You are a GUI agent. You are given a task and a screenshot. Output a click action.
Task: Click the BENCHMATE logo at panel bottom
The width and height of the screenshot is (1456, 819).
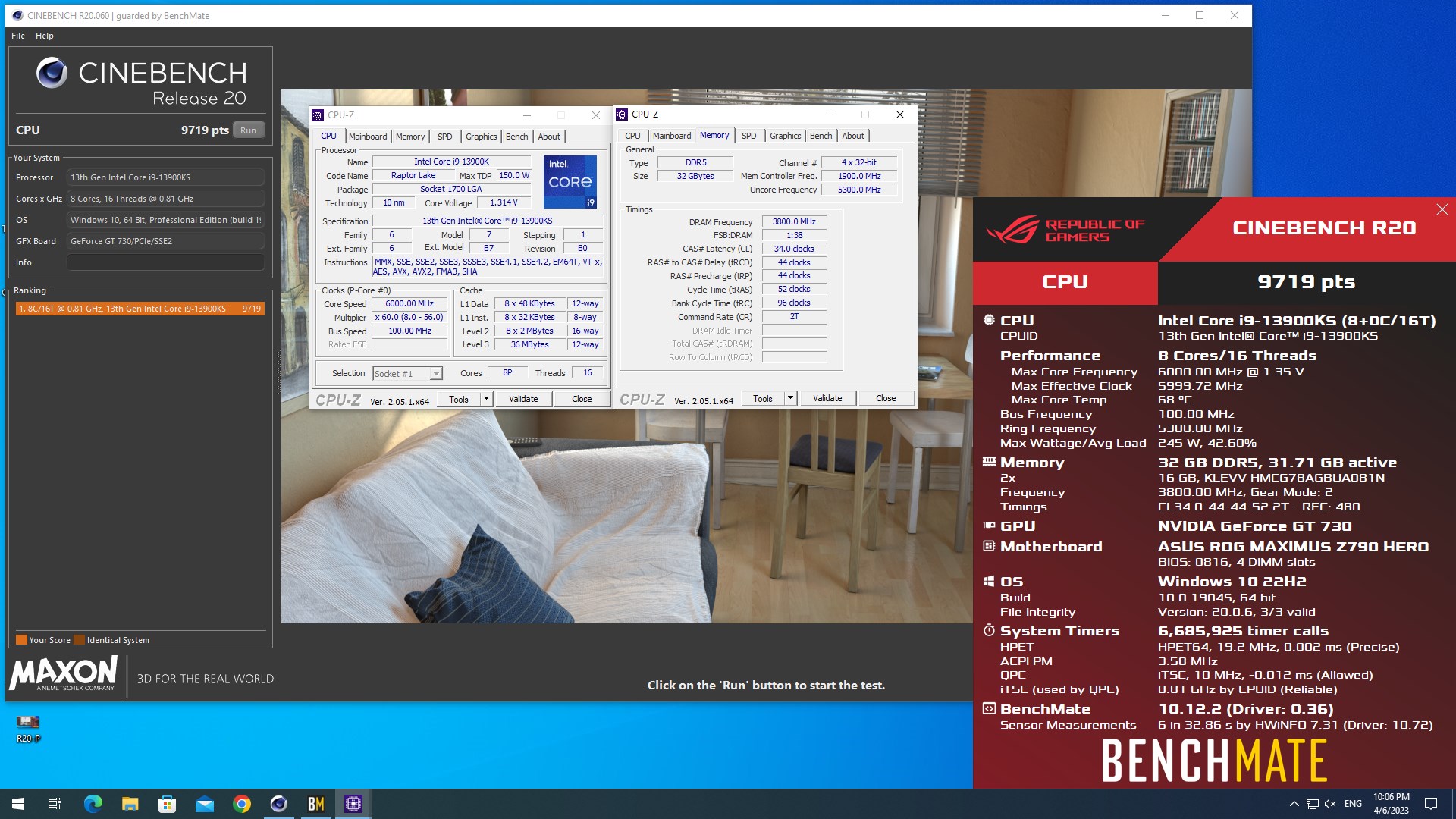[1214, 761]
